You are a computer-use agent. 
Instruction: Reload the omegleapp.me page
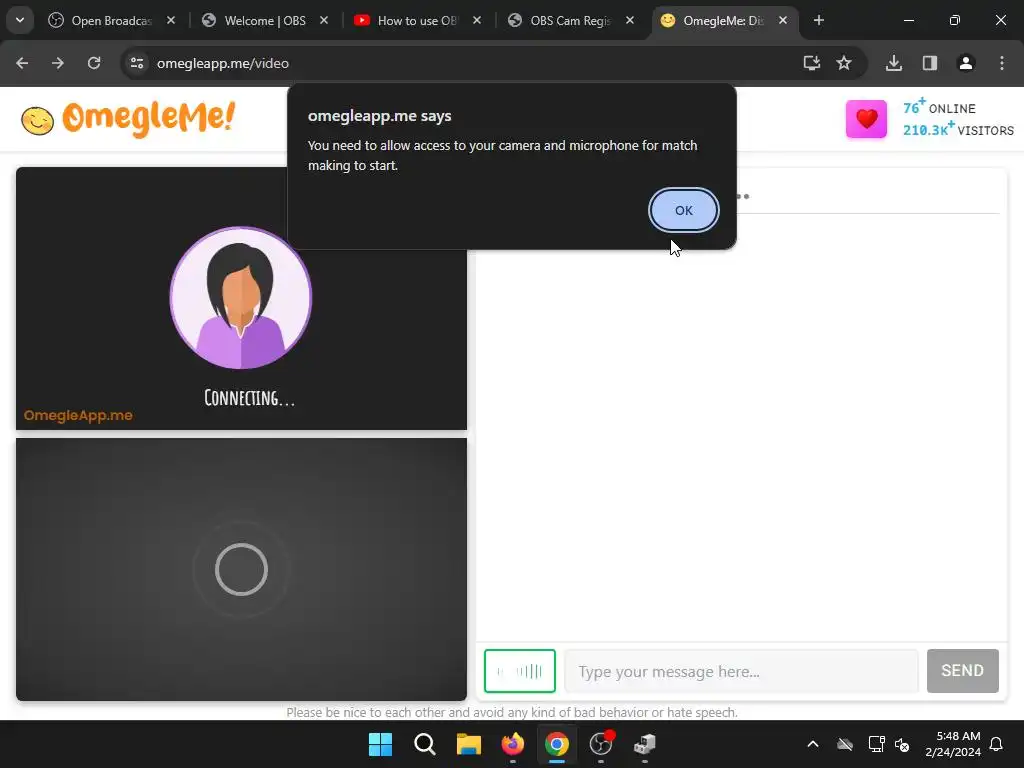coord(94,63)
